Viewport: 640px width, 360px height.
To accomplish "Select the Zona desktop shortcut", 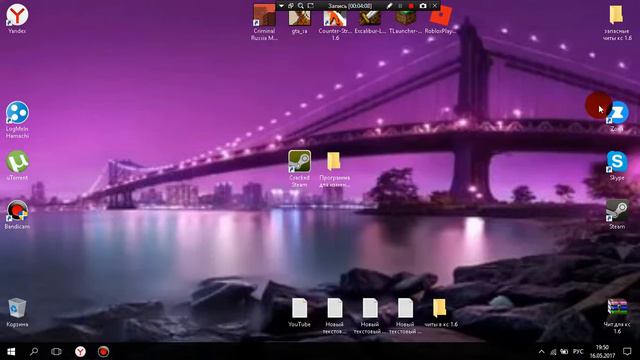I will click(617, 115).
